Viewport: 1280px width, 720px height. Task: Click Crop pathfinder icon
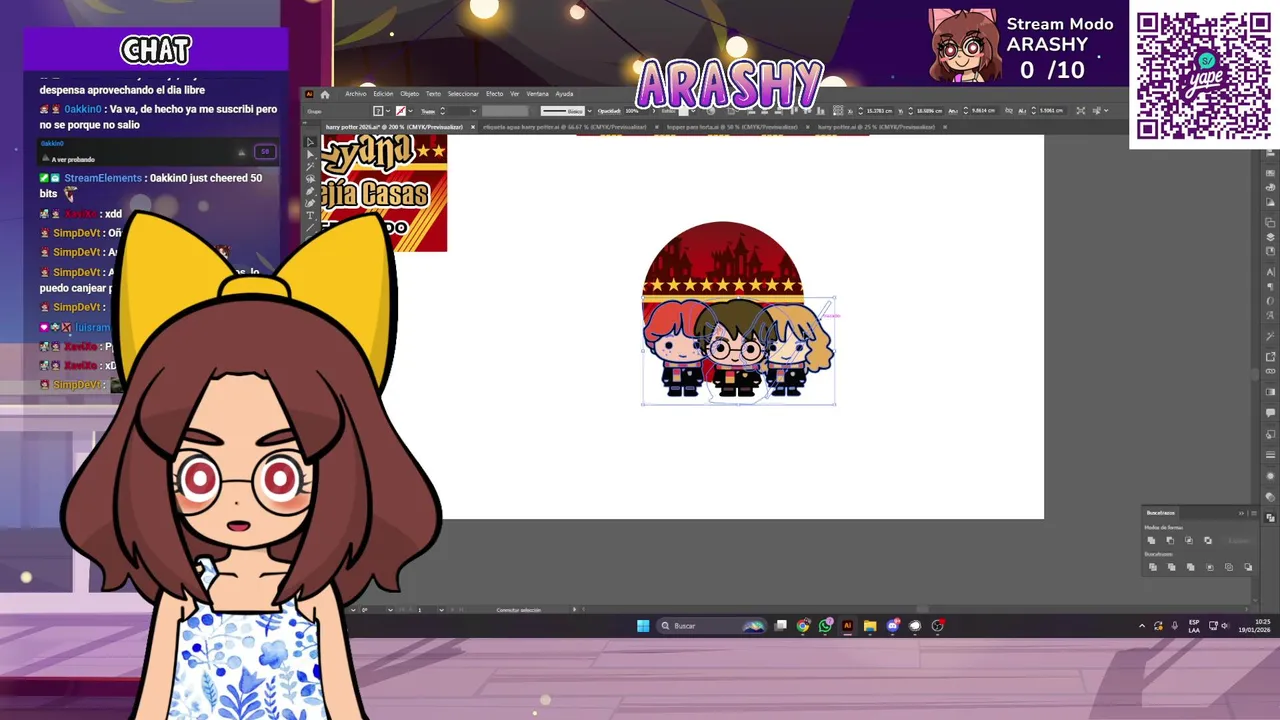[x=1210, y=567]
